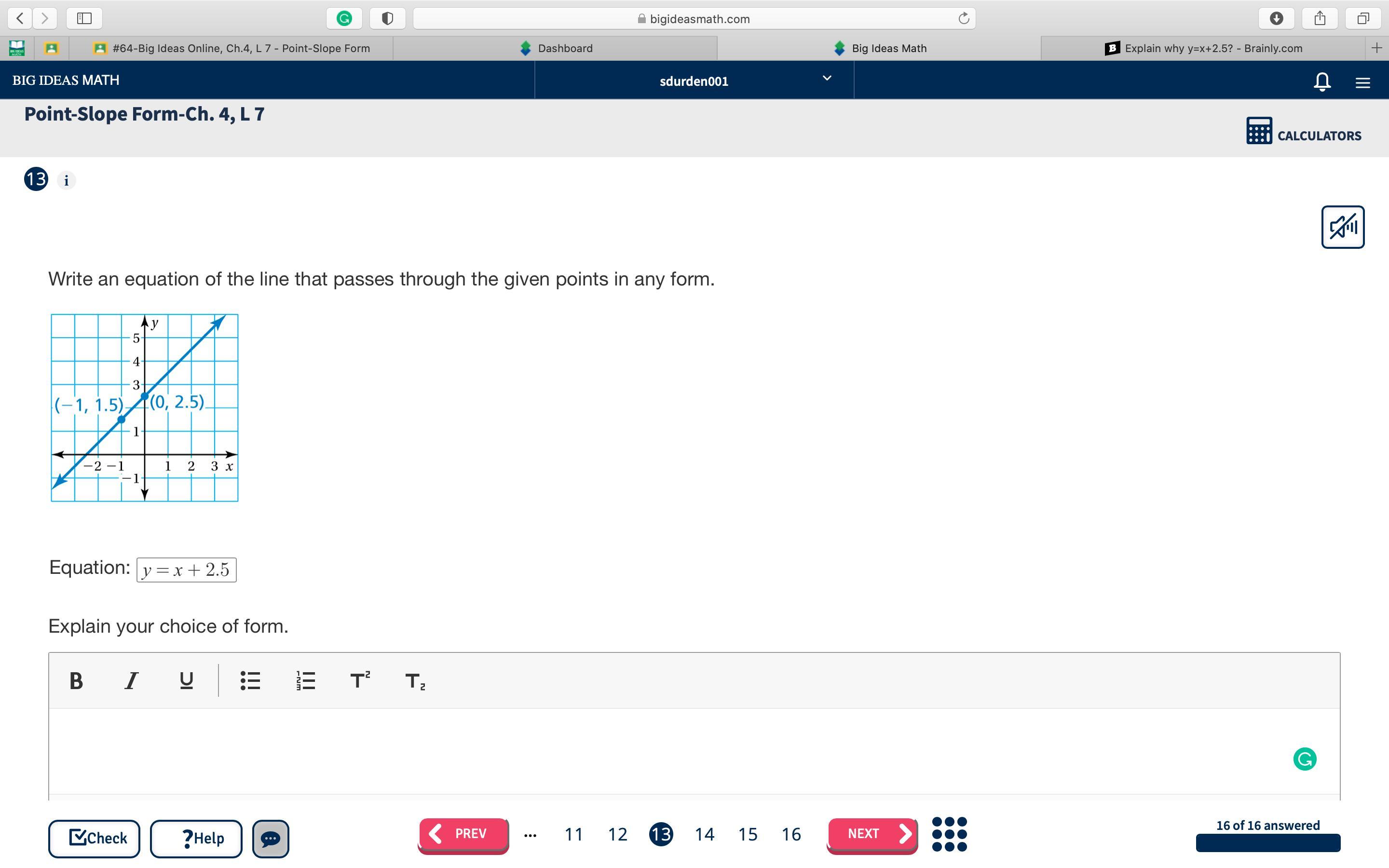1389x868 pixels.
Task: Open the question grid overview dots
Action: [949, 834]
